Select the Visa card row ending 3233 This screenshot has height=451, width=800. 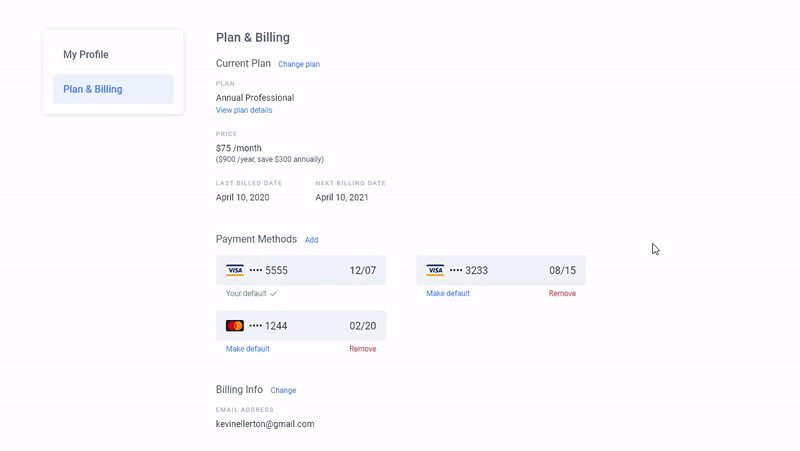coord(501,270)
